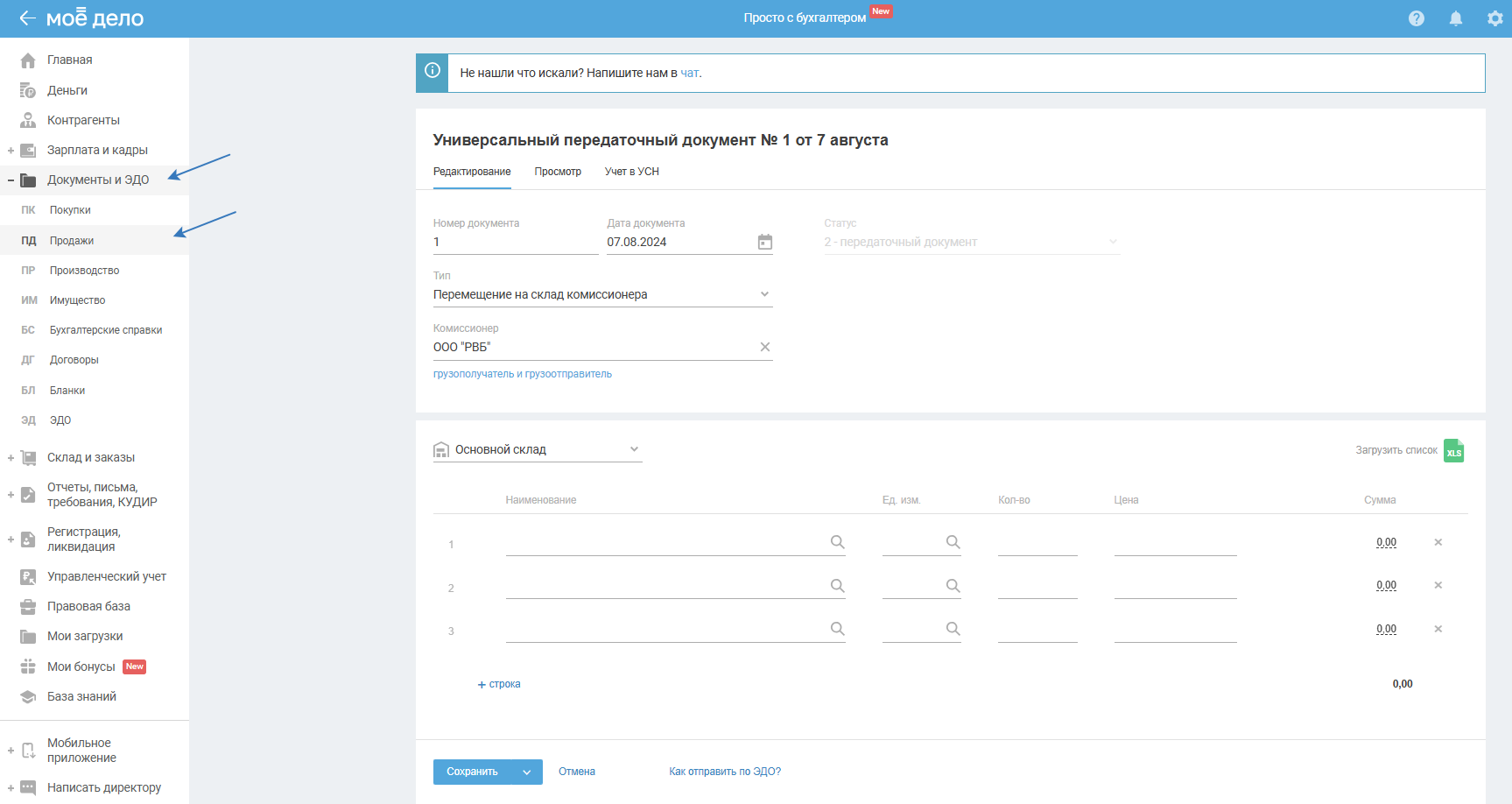
Task: Expand the Мобильное приложение section
Action: [x=11, y=751]
